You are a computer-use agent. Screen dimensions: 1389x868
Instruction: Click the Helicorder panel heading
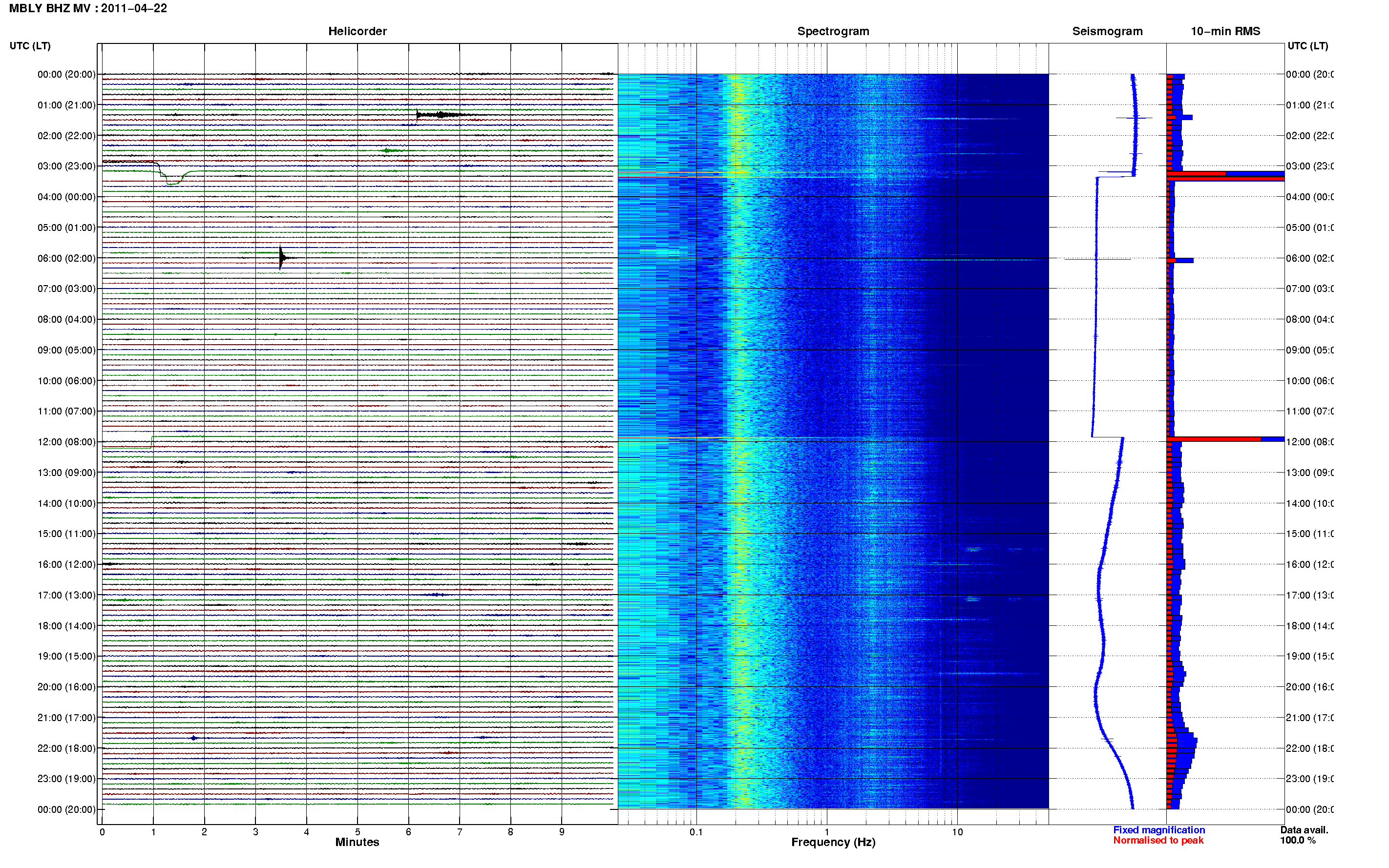click(x=357, y=31)
